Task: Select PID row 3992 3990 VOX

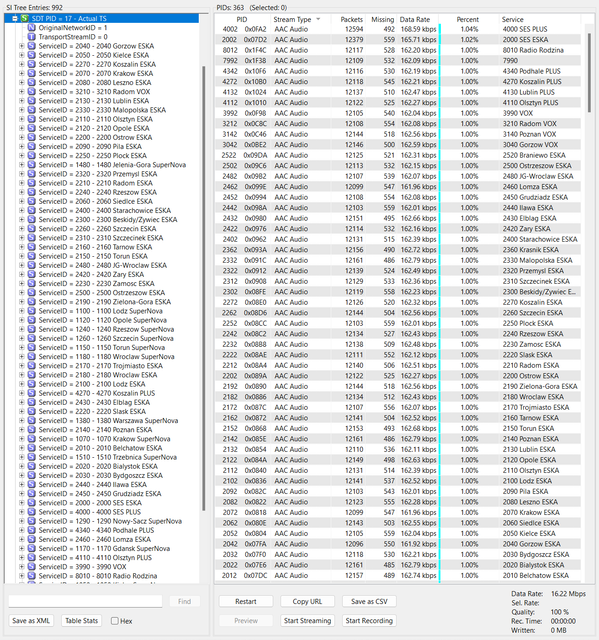Action: [397, 113]
